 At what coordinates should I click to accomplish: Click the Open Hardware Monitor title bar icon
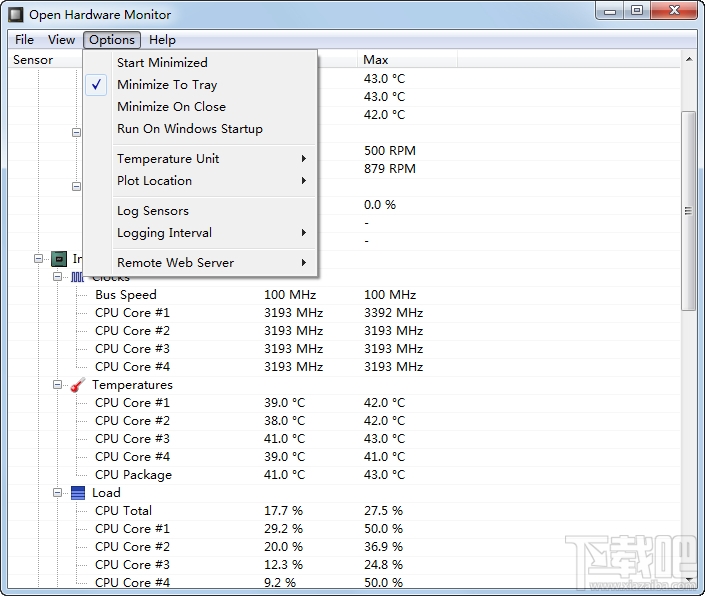click(15, 14)
